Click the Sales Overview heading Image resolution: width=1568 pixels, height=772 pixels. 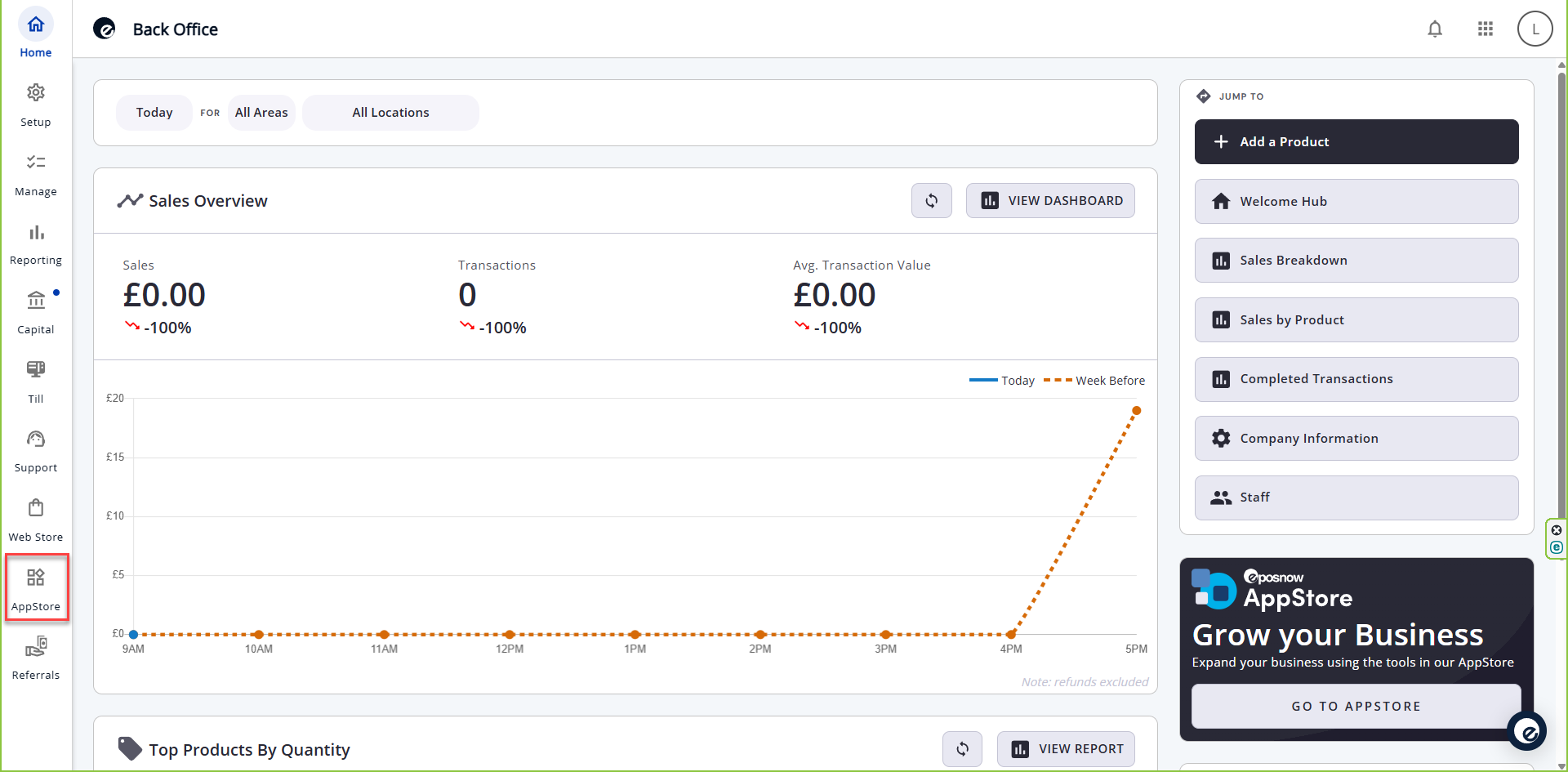tap(208, 201)
